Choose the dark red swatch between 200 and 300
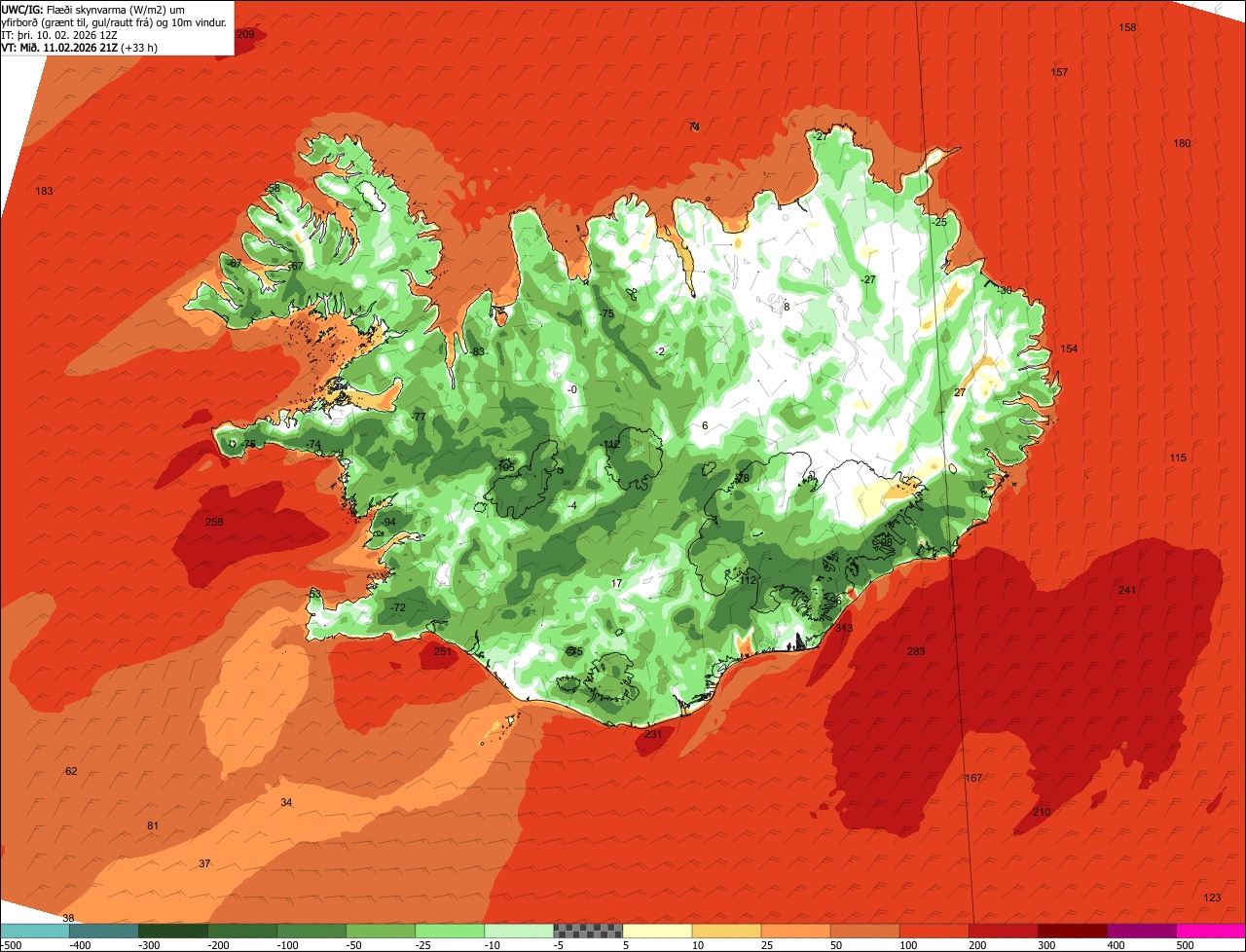 (1004, 931)
